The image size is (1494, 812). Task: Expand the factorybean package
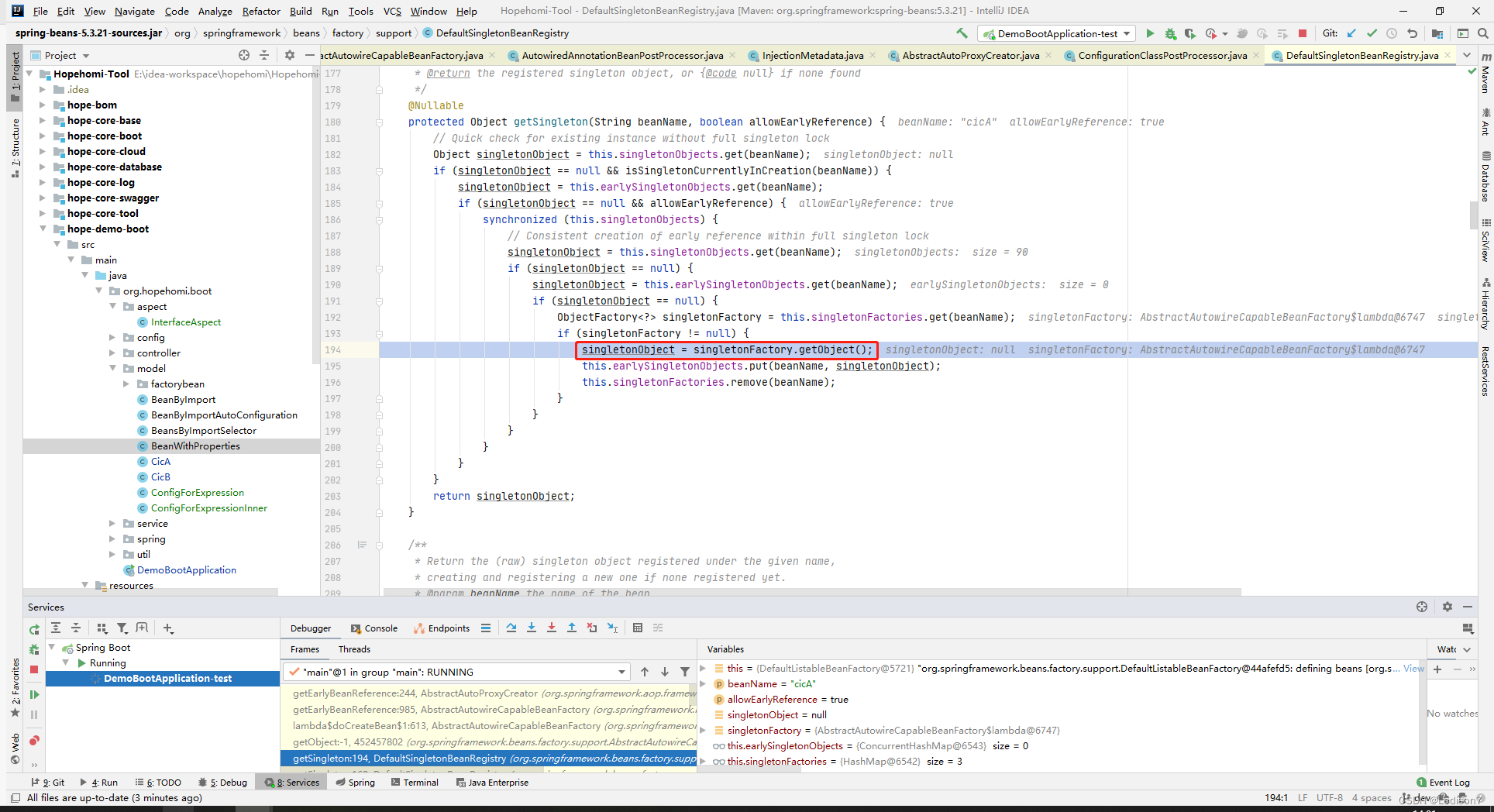pos(126,384)
